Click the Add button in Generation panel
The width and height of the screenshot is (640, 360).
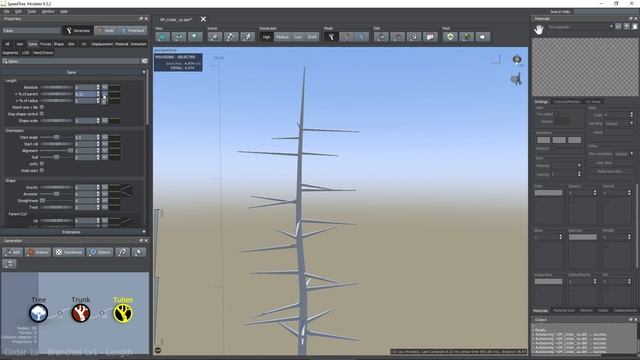[x=13, y=252]
